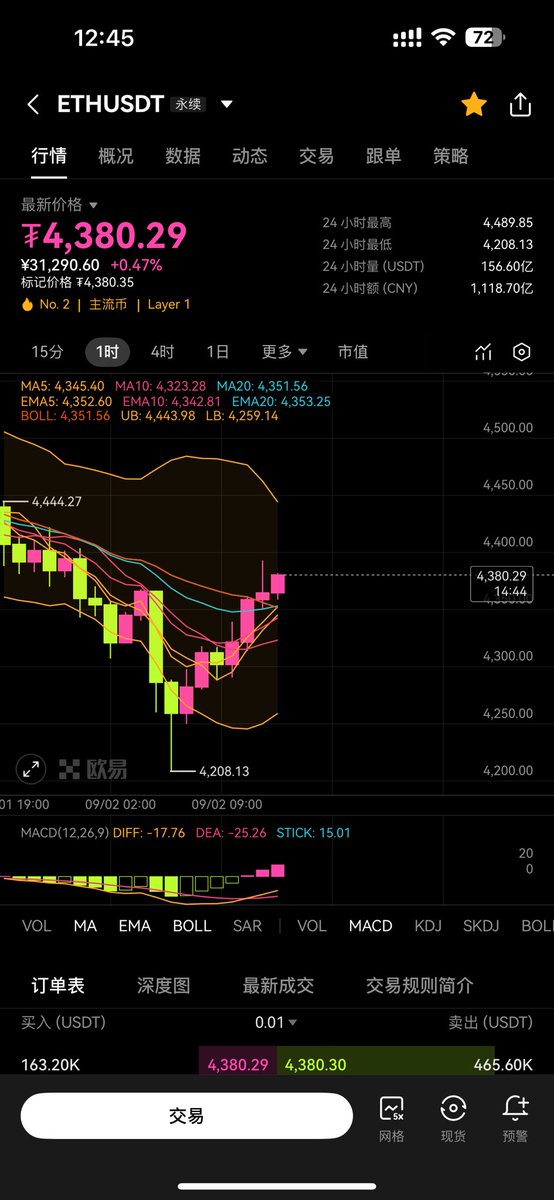Click the bid price 4,380.29 in order book
Image resolution: width=554 pixels, height=1200 pixels.
tap(238, 1065)
